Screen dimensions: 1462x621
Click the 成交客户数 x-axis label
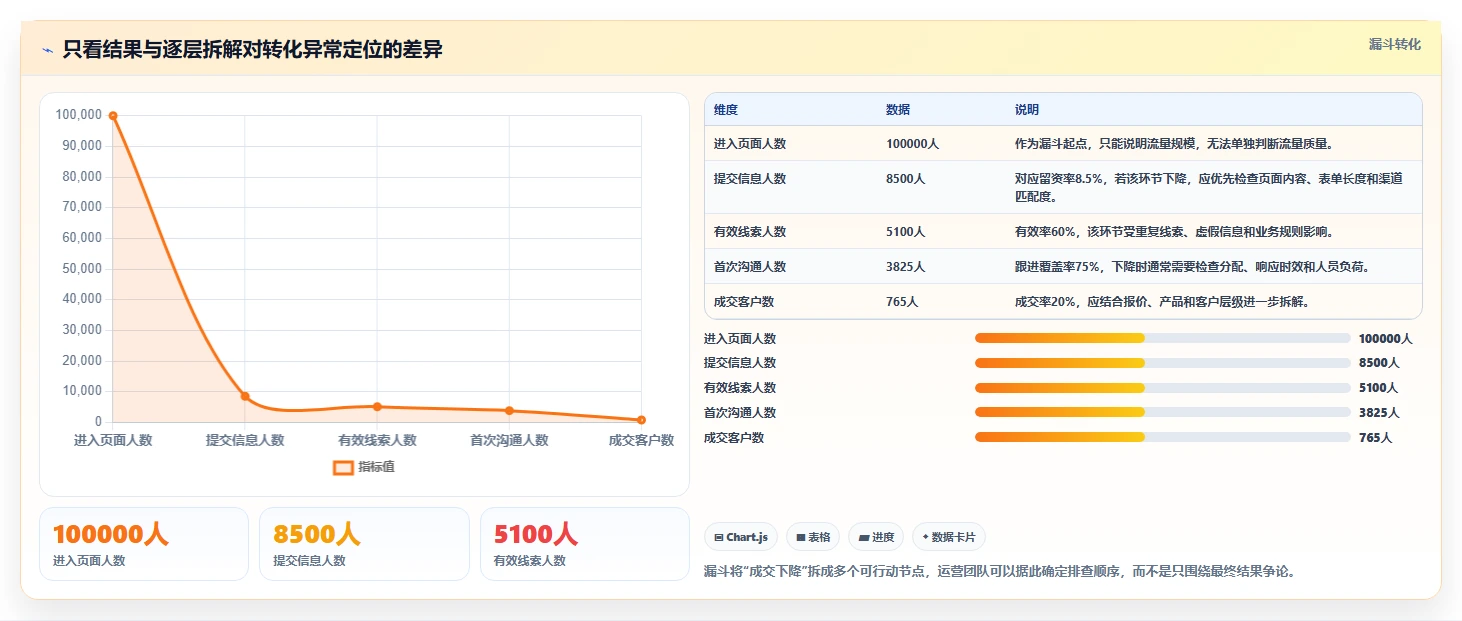[641, 440]
